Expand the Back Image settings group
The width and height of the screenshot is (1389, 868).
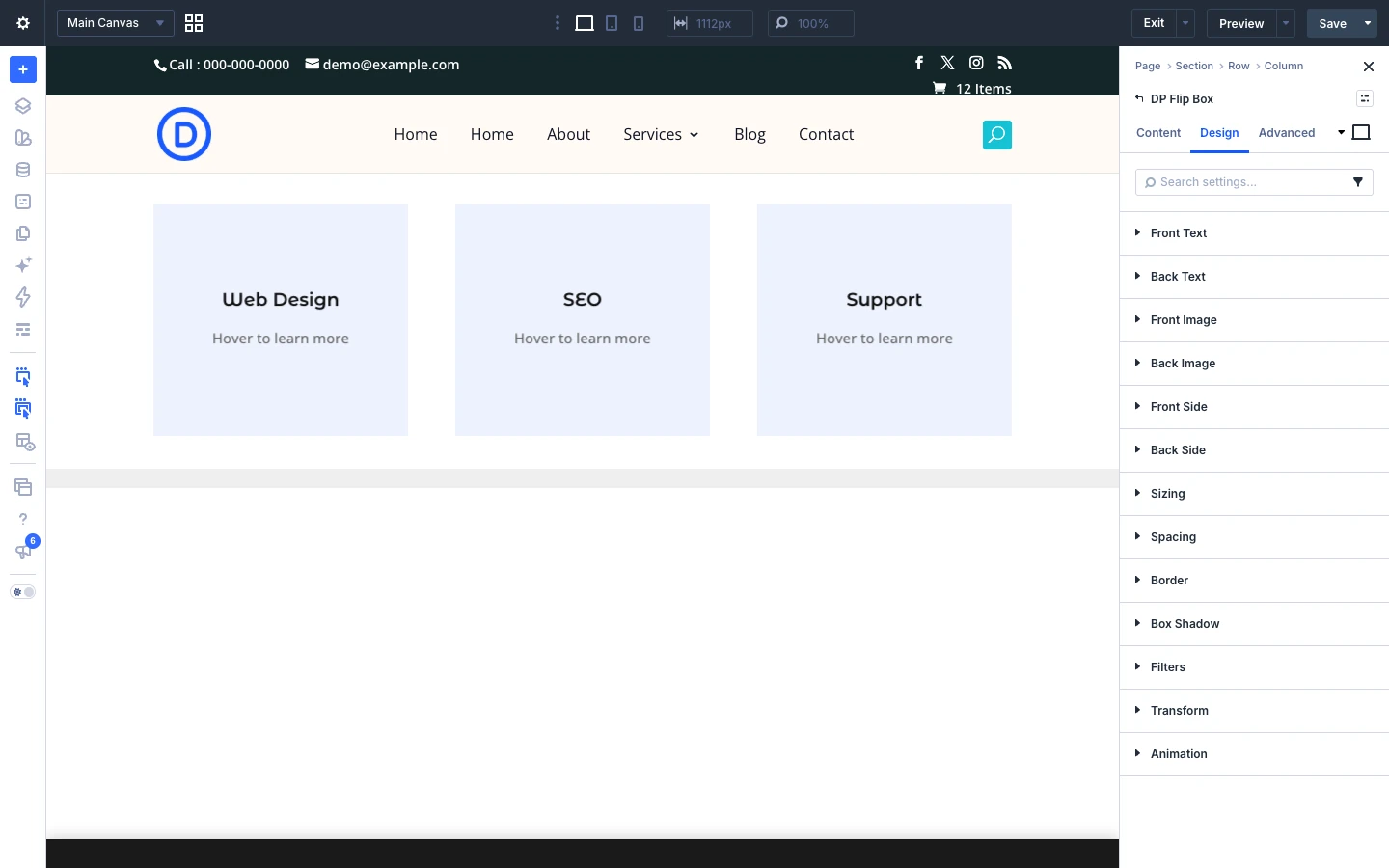[1254, 364]
